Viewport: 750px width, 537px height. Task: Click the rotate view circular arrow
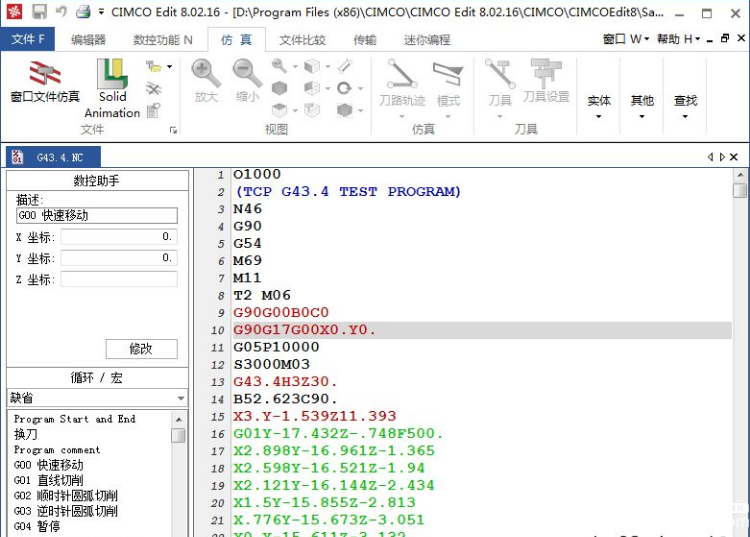(x=344, y=88)
